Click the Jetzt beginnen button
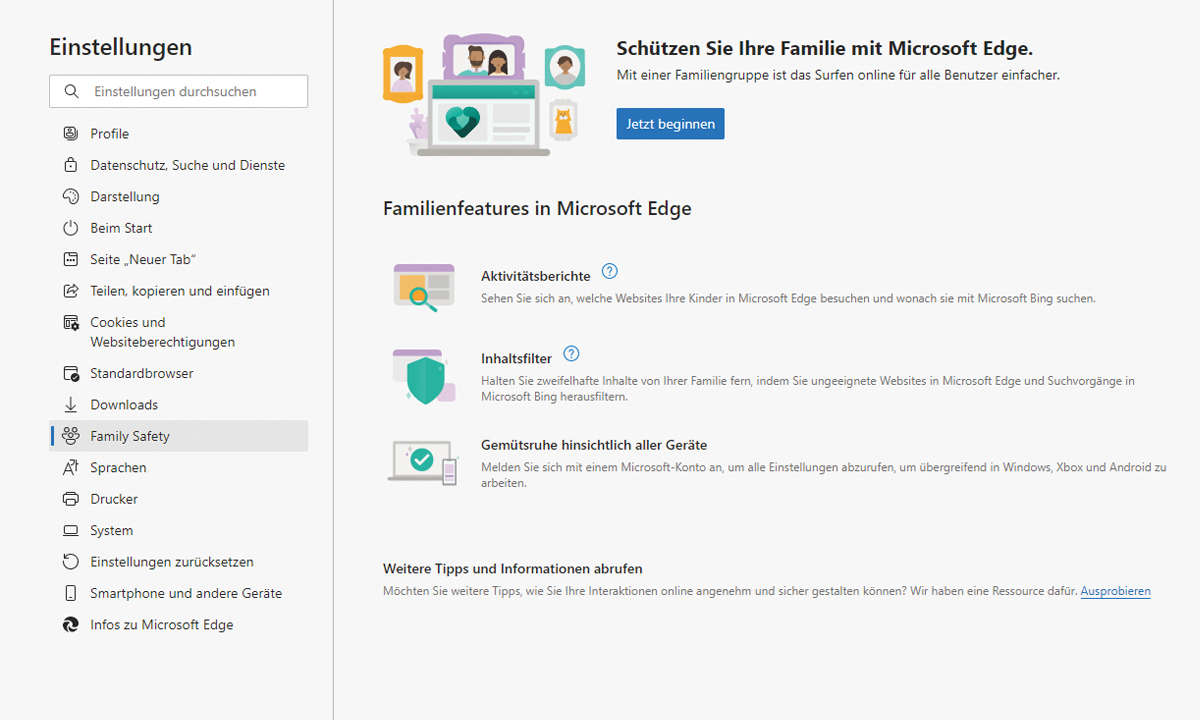 click(x=670, y=124)
